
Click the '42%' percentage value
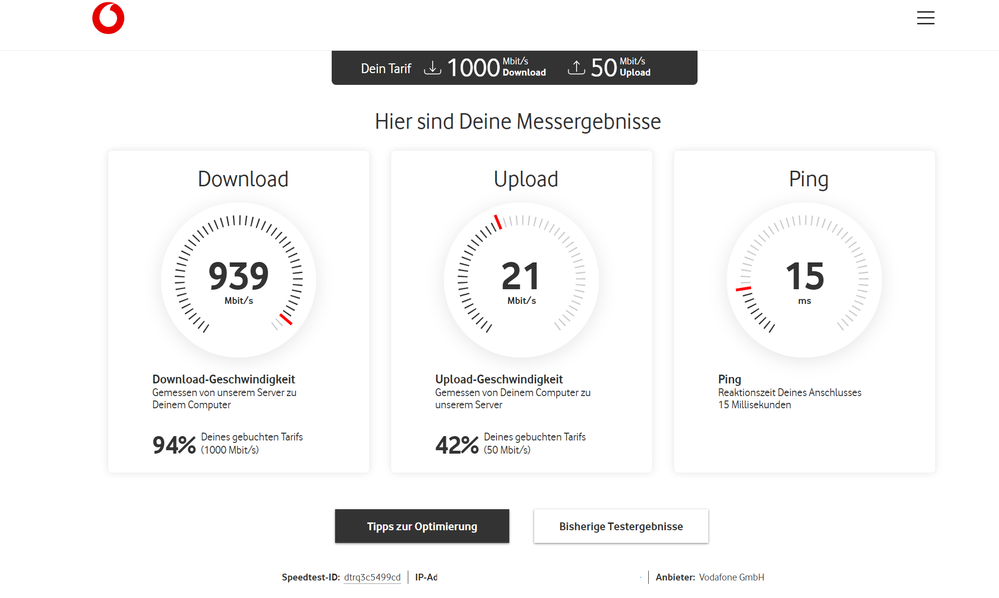click(457, 445)
